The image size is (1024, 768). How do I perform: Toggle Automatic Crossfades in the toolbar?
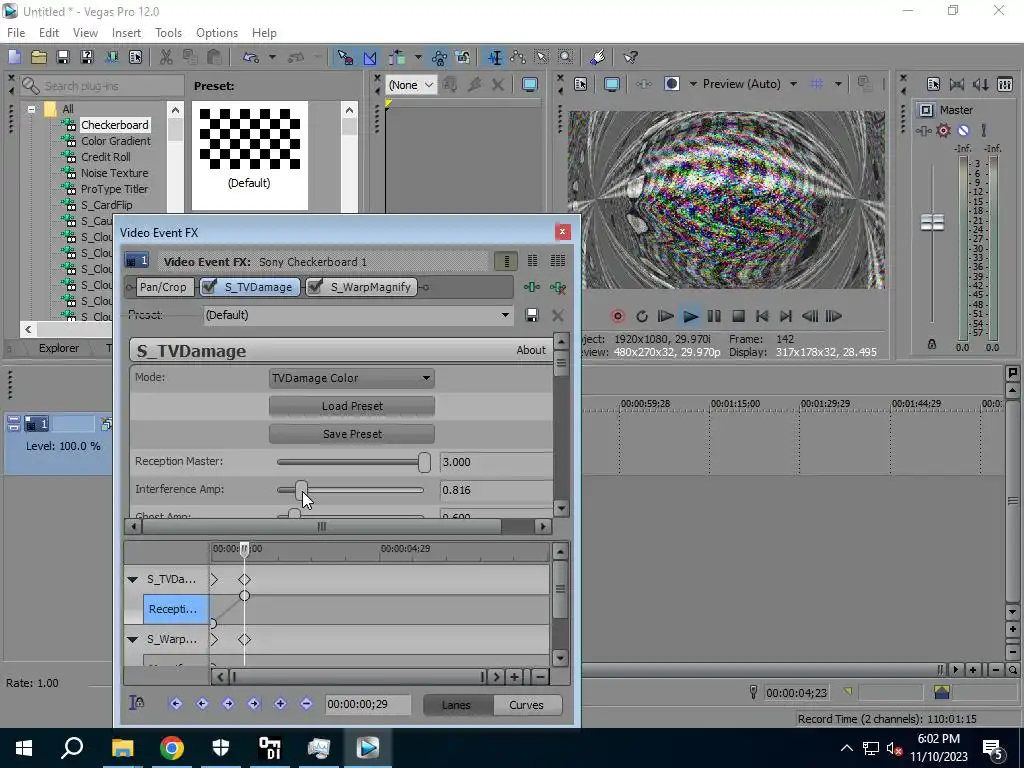point(370,57)
